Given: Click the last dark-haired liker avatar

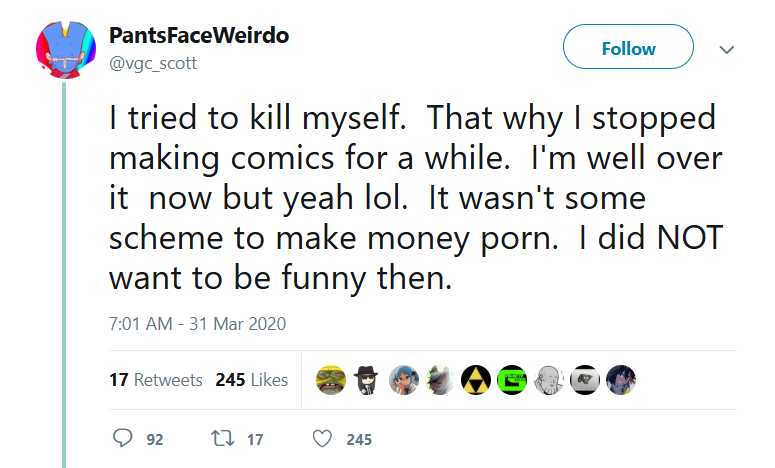Looking at the screenshot, I should [621, 380].
